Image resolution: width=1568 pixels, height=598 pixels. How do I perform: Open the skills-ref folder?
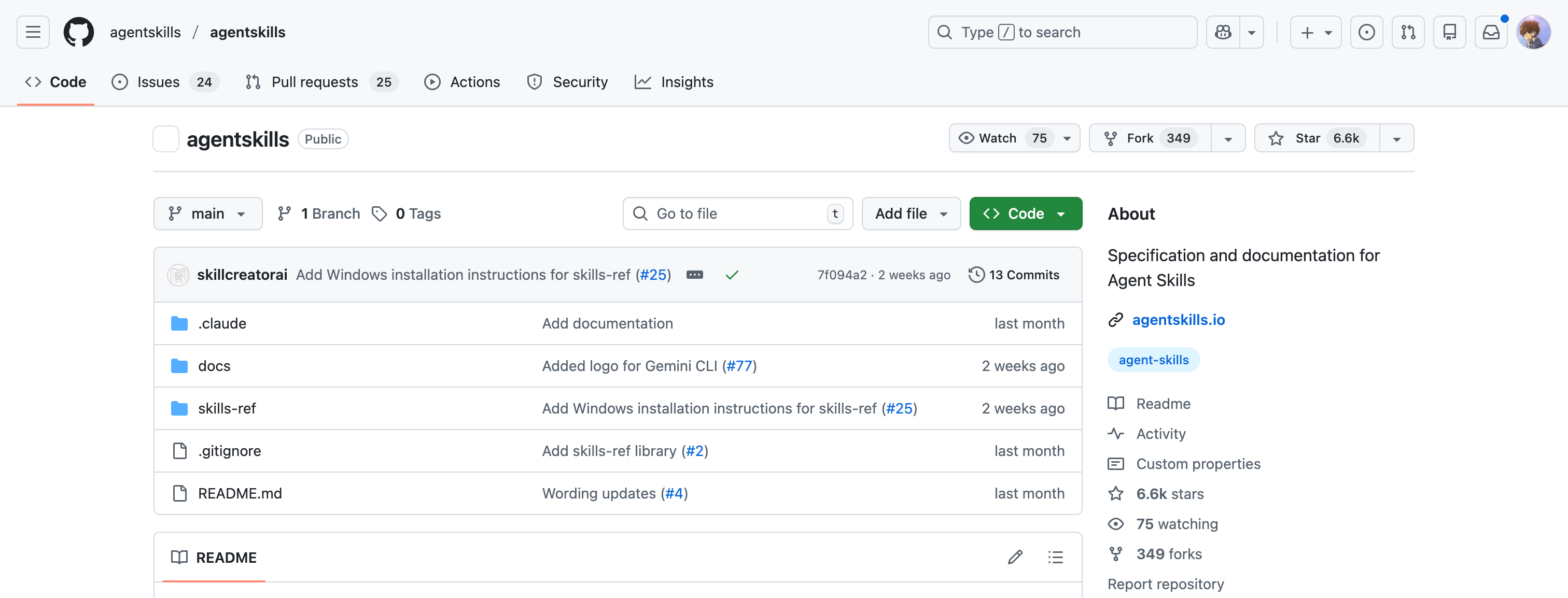(x=227, y=408)
